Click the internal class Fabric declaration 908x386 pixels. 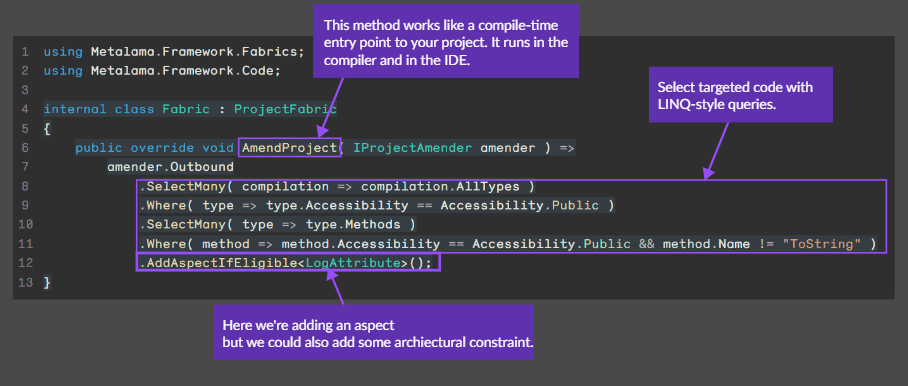pos(127,109)
